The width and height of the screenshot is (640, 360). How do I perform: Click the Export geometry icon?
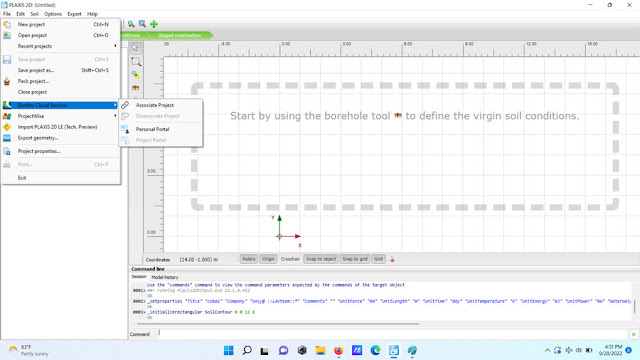(x=7, y=138)
